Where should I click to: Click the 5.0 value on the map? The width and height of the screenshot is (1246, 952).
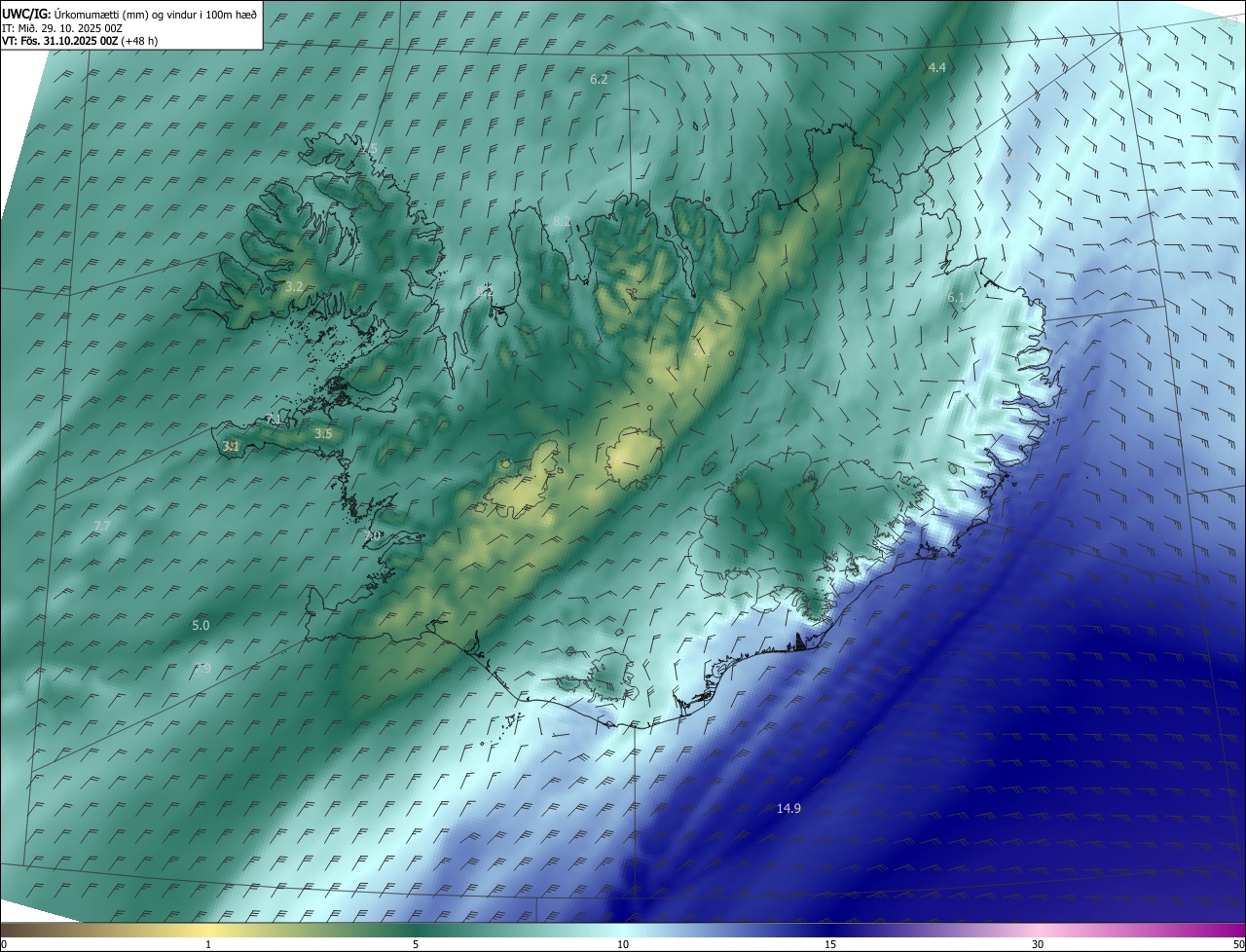click(x=201, y=625)
